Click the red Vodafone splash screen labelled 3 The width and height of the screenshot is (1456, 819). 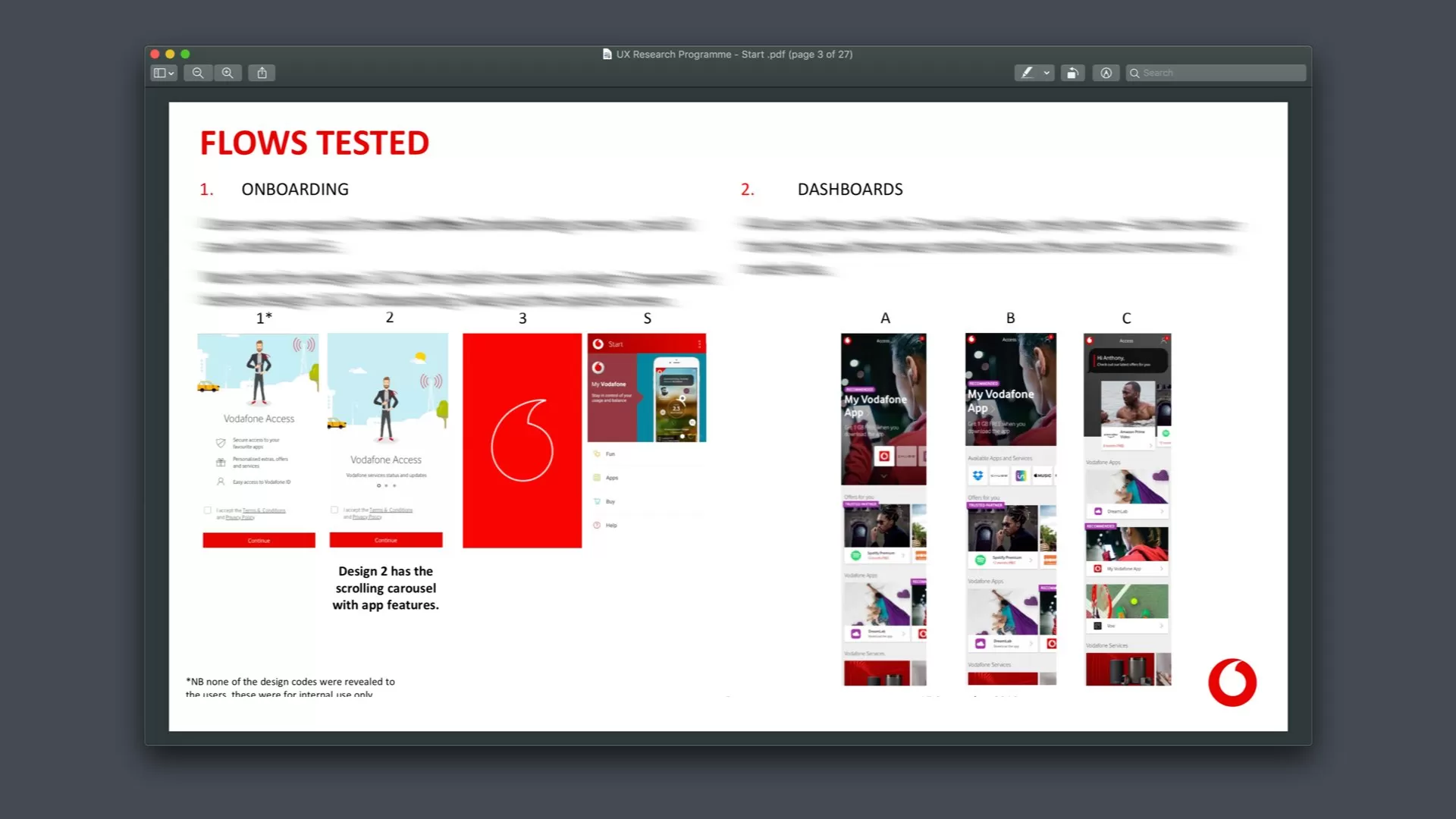tap(522, 440)
